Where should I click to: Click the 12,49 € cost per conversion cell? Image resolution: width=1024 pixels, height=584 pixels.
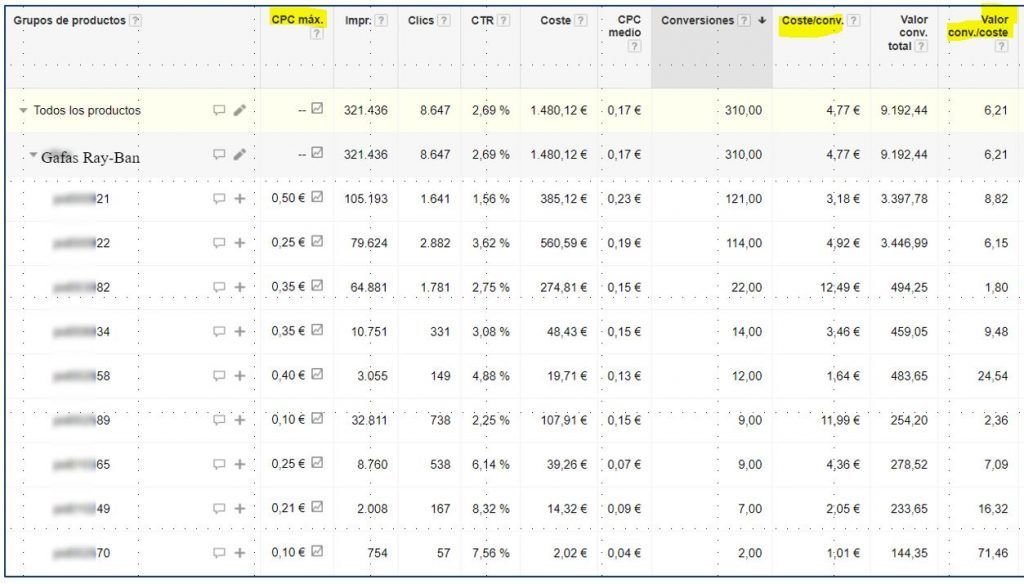point(840,287)
